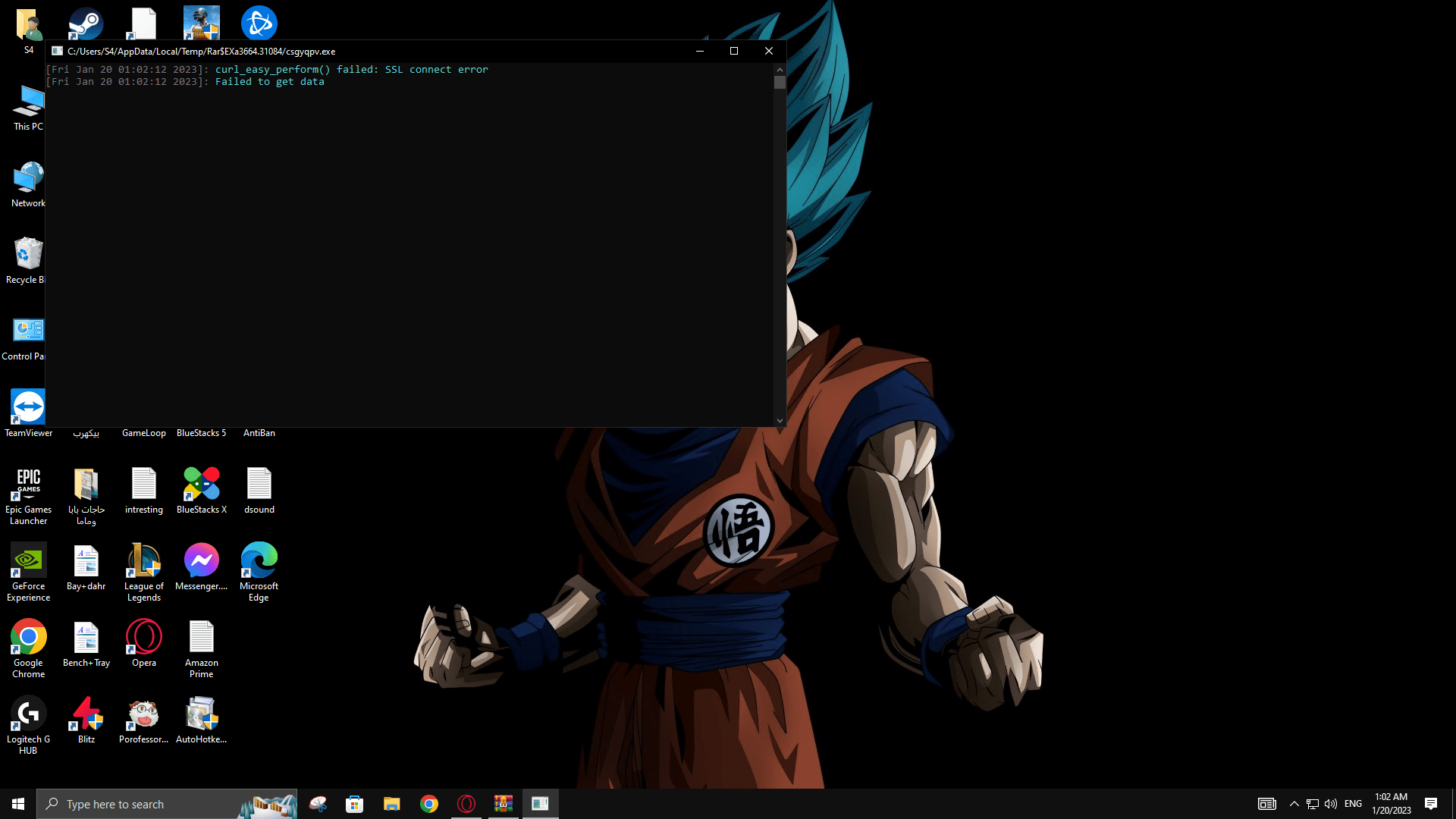
Task: Maximize the csgyqpv.exe console window
Action: [734, 51]
